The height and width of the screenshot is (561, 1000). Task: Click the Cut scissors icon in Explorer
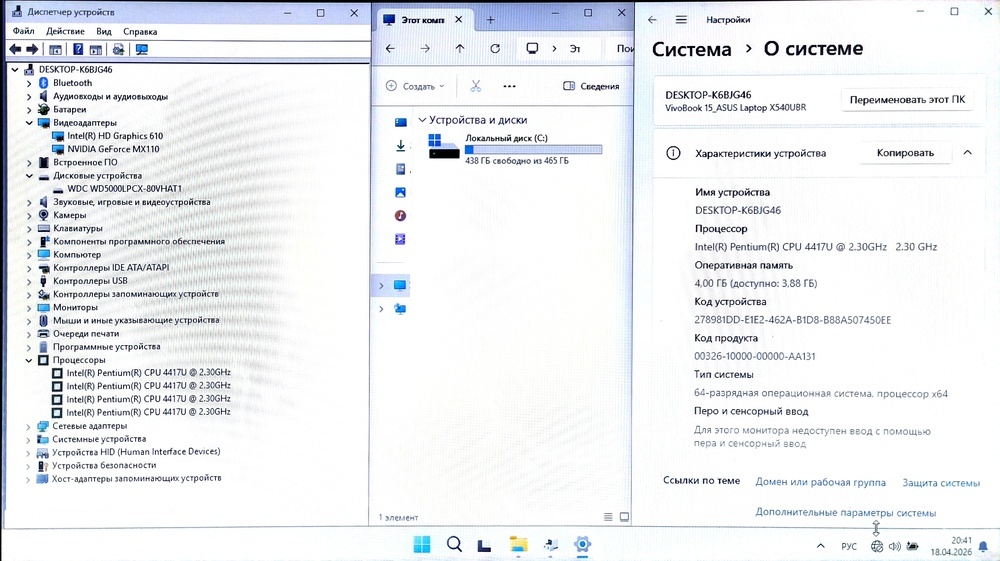click(476, 86)
